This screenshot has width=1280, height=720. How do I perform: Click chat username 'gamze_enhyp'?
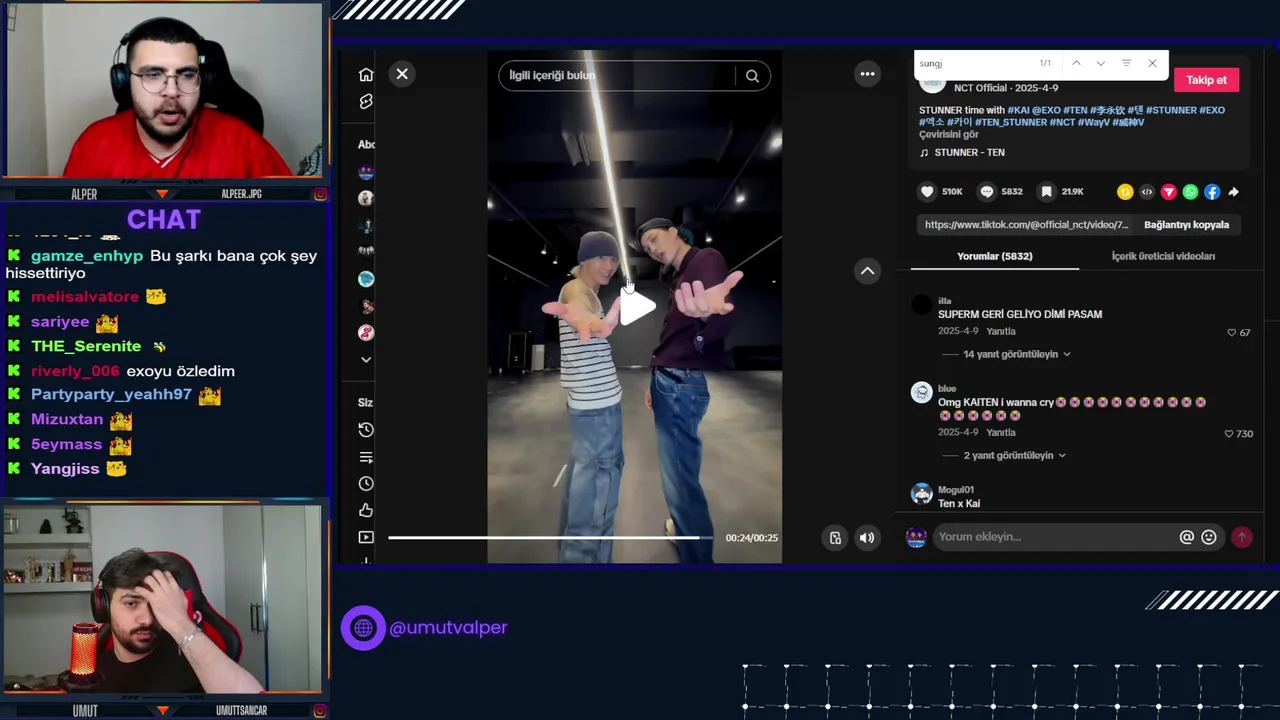point(87,256)
